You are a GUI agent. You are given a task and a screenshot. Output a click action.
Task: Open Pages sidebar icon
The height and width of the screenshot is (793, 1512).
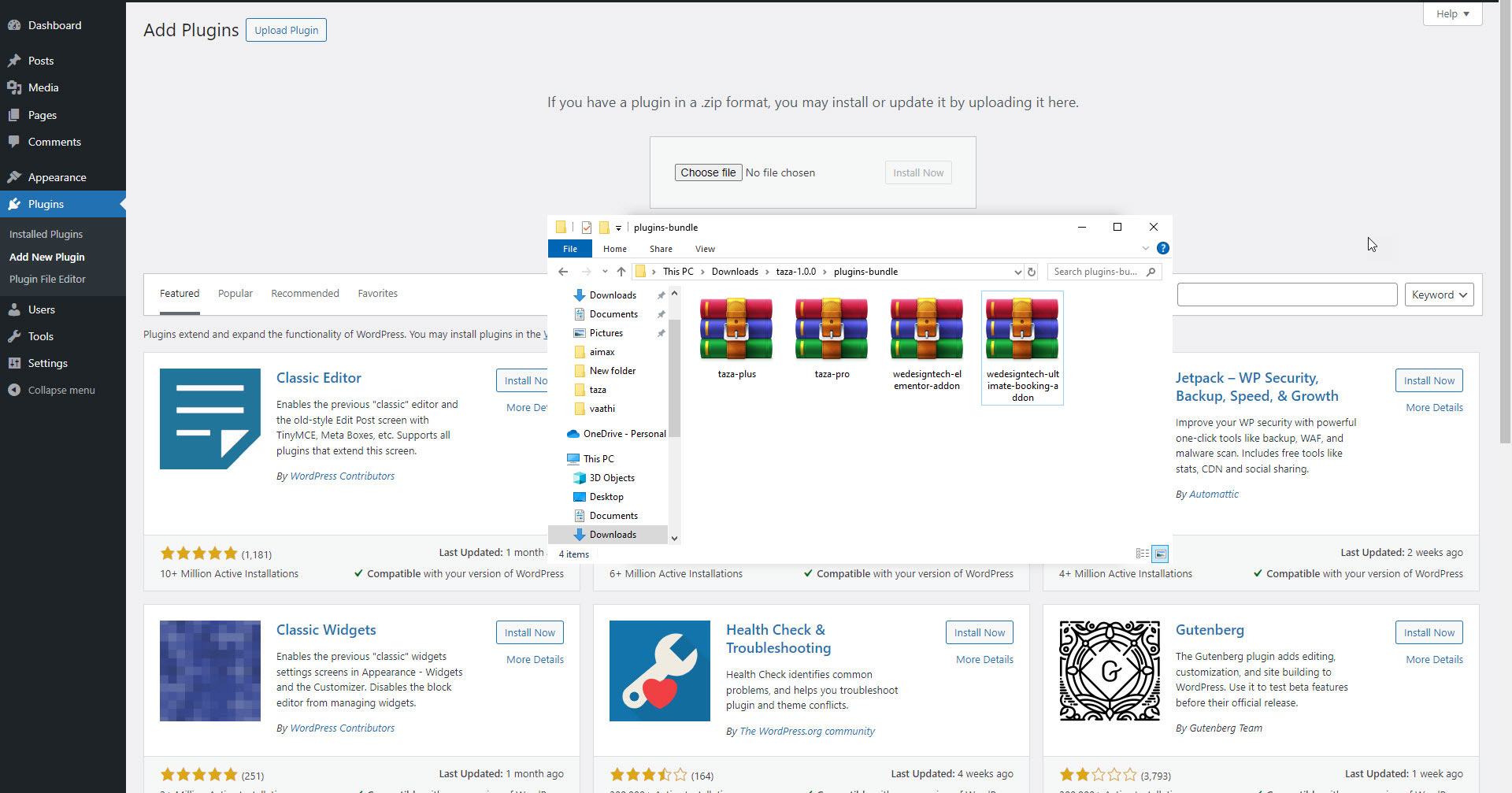(x=14, y=115)
